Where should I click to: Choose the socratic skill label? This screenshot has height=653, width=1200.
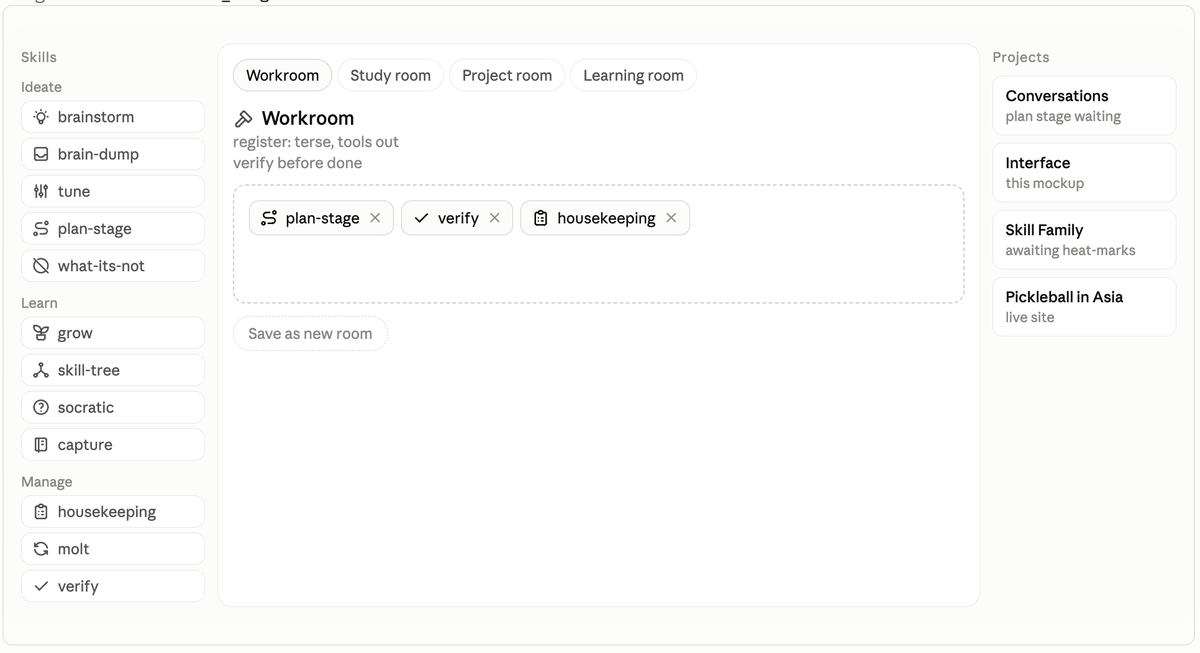pos(86,408)
